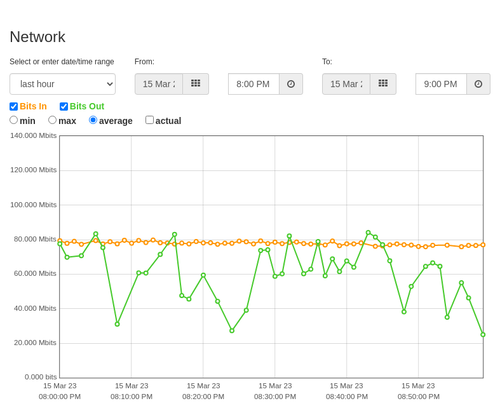Click the '20.000 Mbits' axis label
500x403 pixels.
point(35,343)
